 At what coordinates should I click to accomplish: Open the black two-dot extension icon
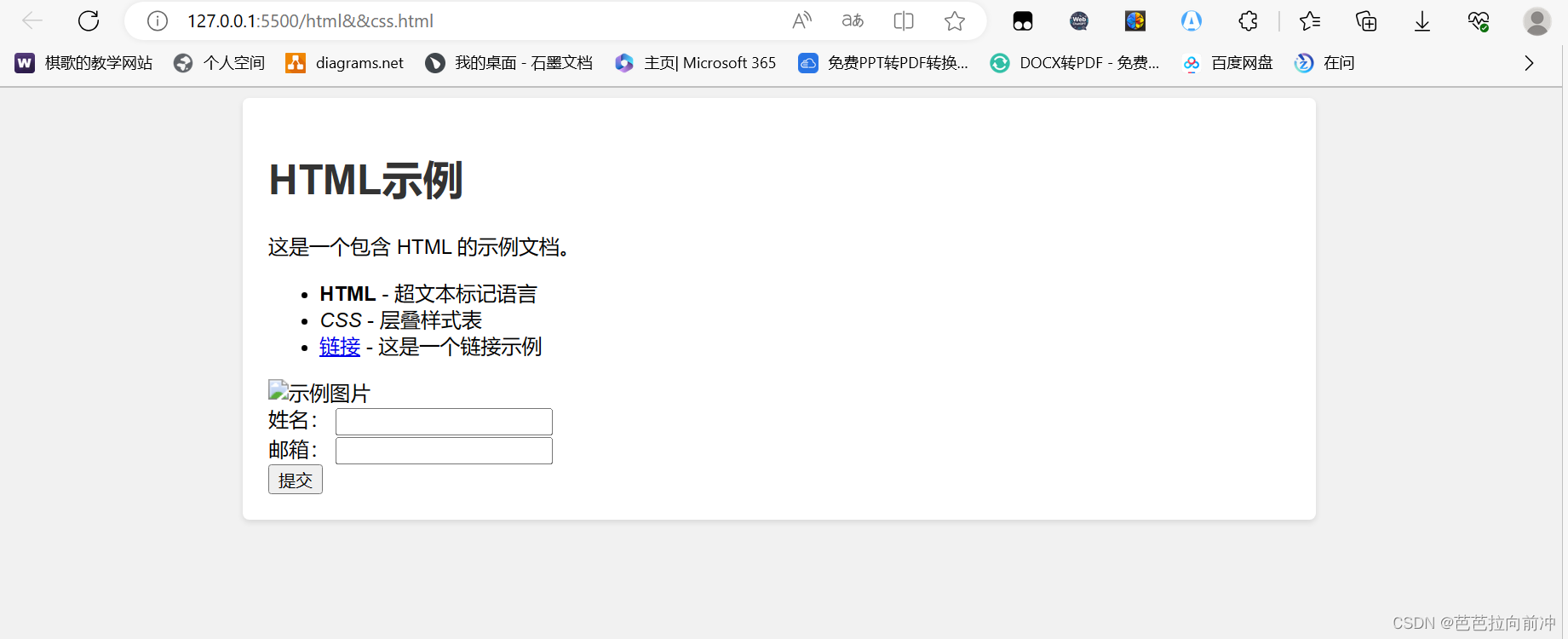coord(1023,21)
